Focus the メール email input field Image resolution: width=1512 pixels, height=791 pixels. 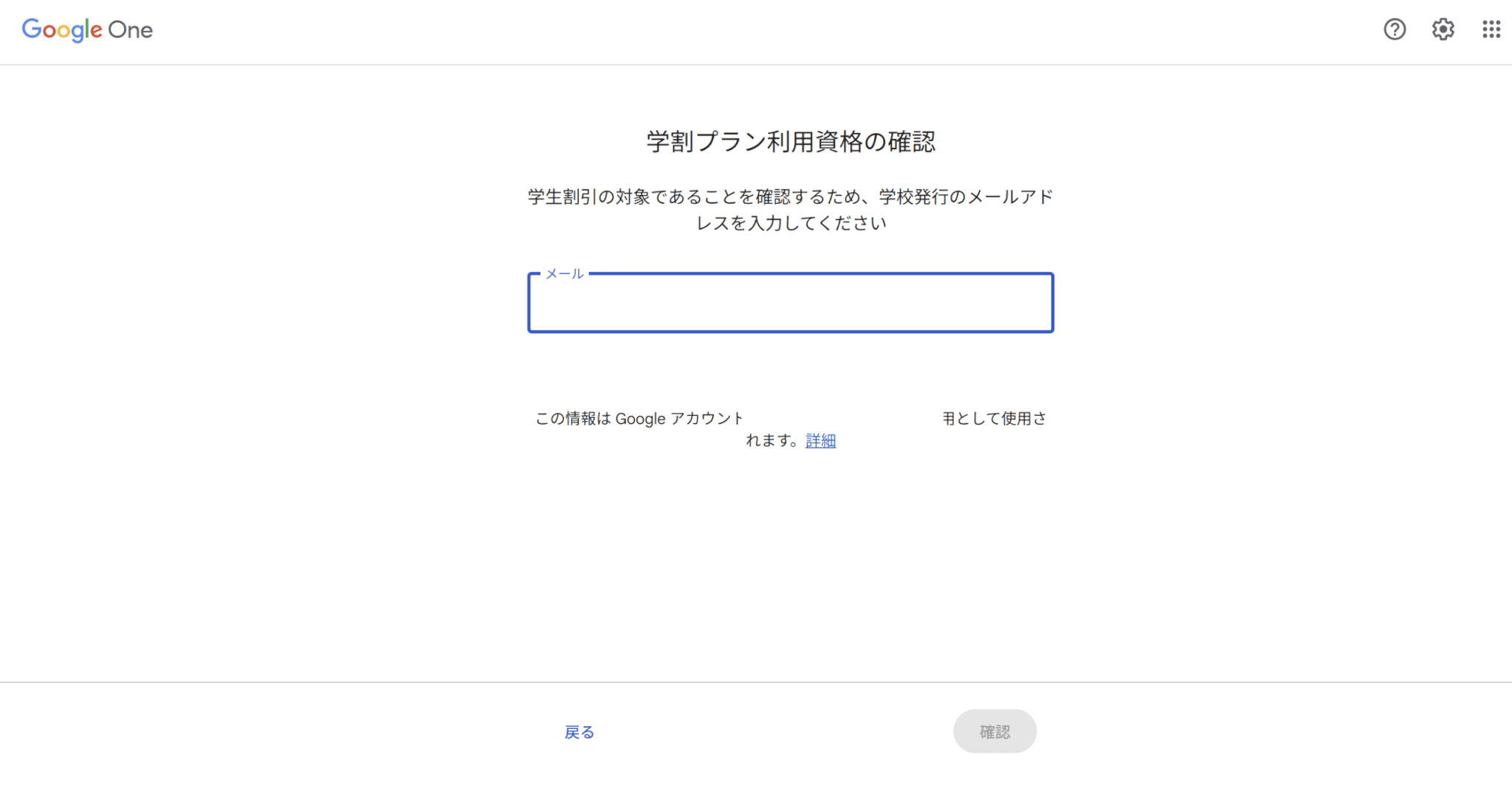791,303
